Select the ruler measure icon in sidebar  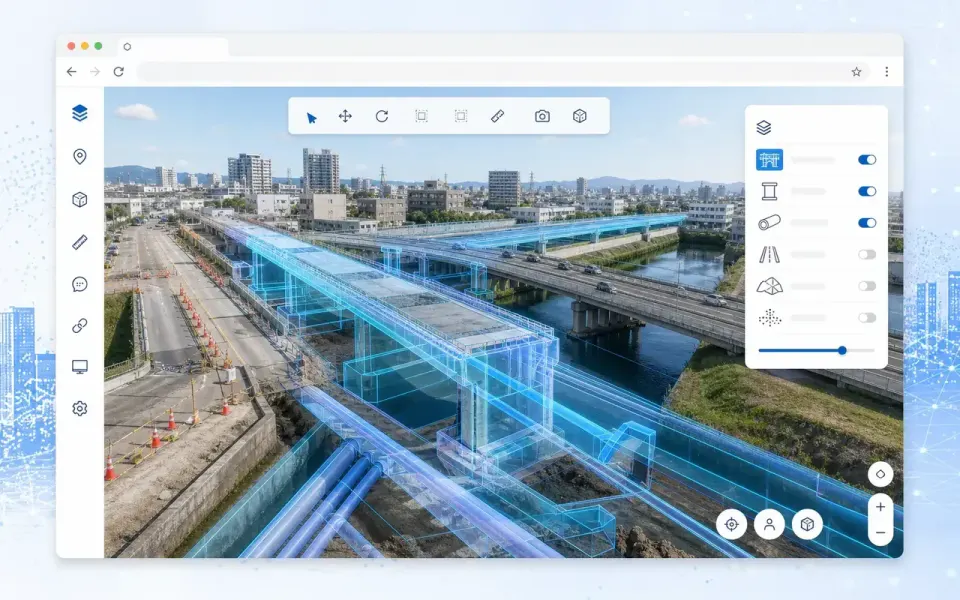80,242
